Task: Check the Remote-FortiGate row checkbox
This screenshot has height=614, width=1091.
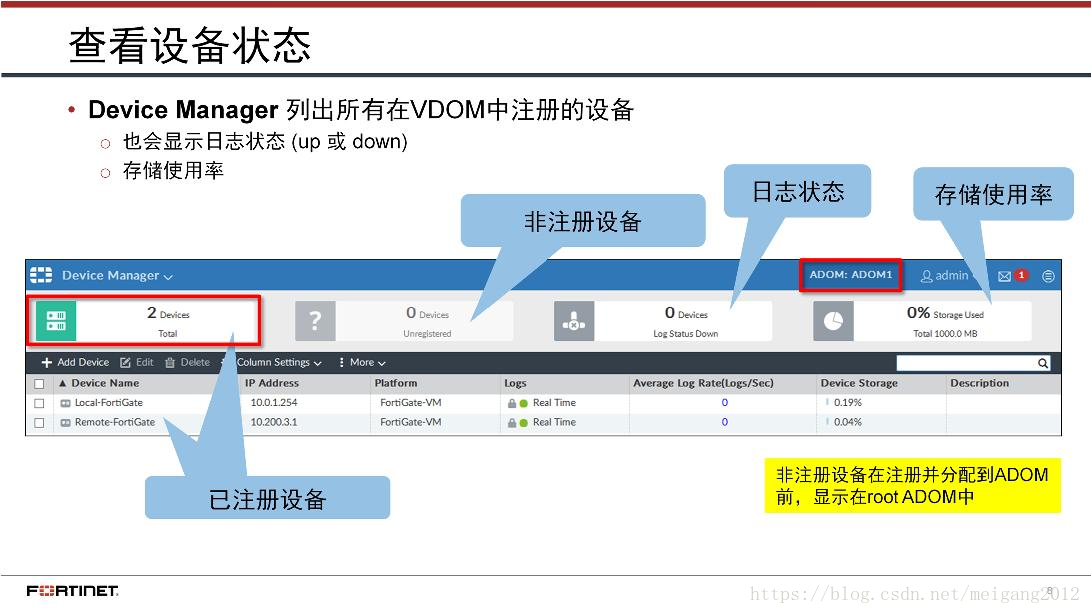Action: click(39, 423)
